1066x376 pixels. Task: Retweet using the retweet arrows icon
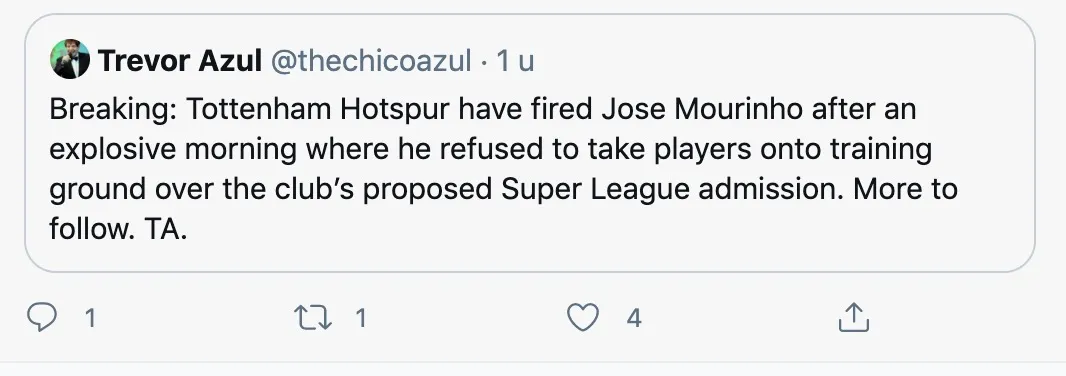tap(313, 318)
